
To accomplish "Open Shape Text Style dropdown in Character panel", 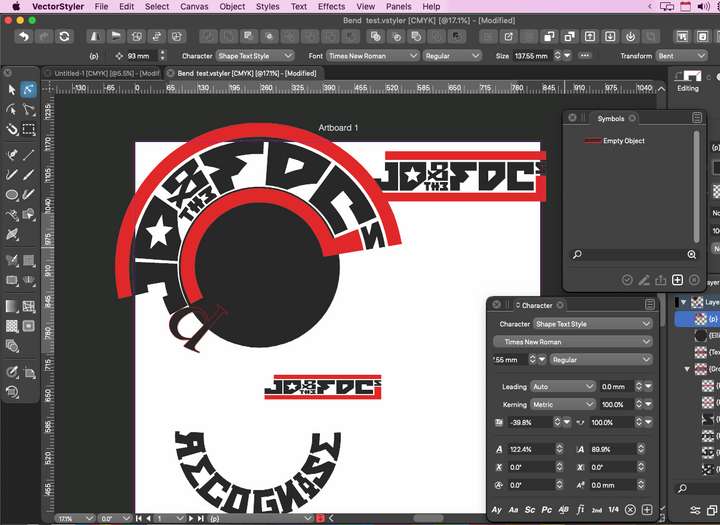I will point(592,324).
